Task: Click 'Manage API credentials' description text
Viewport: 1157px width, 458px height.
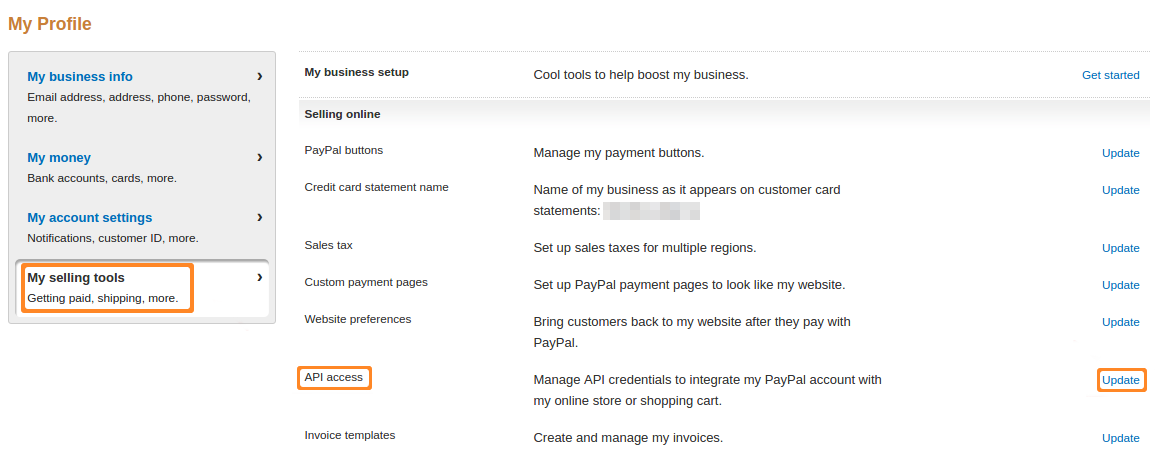Action: tap(708, 391)
